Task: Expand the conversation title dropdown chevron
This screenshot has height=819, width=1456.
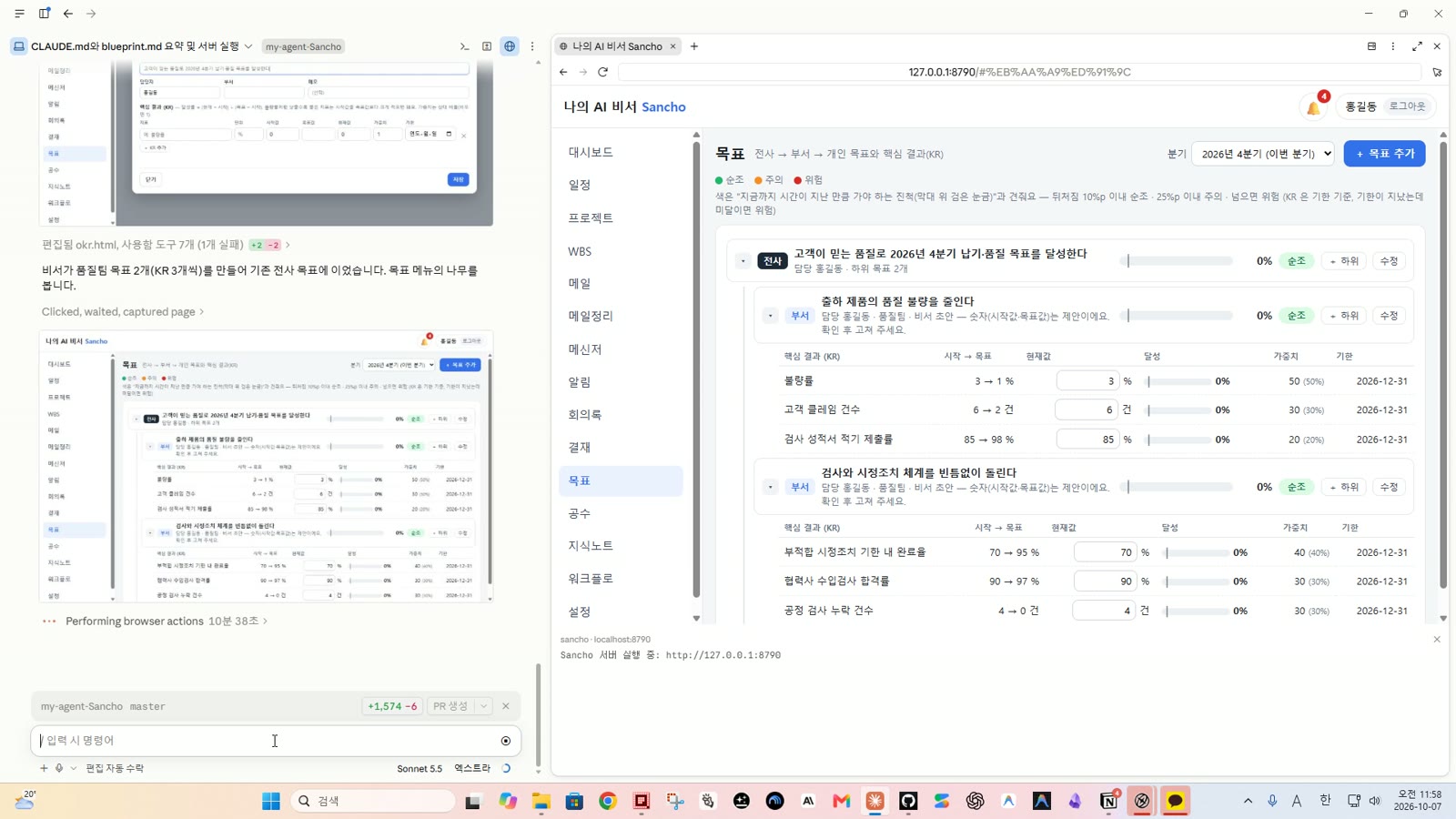Action: pos(248,46)
